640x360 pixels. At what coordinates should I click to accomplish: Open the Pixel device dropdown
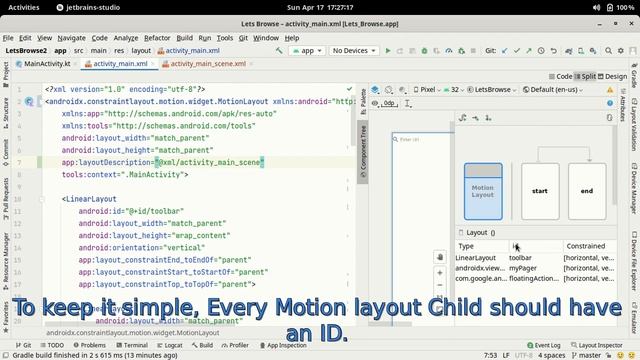pyautogui.click(x=427, y=89)
